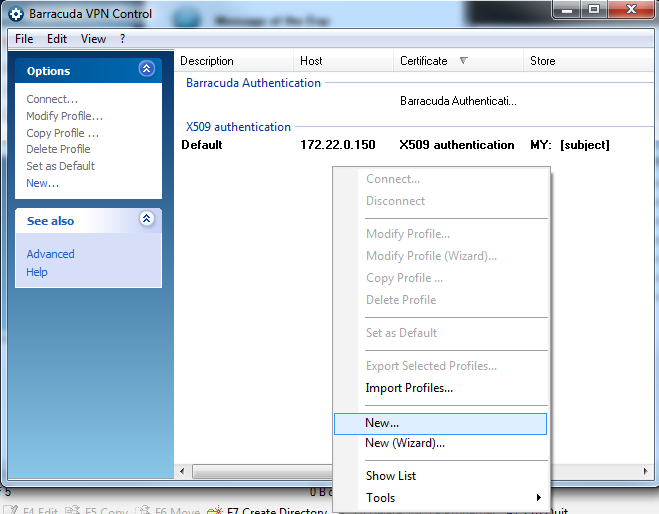Screen dimensions: 659x514
Task: Click the Certificate column sort arrow
Action: [464, 61]
